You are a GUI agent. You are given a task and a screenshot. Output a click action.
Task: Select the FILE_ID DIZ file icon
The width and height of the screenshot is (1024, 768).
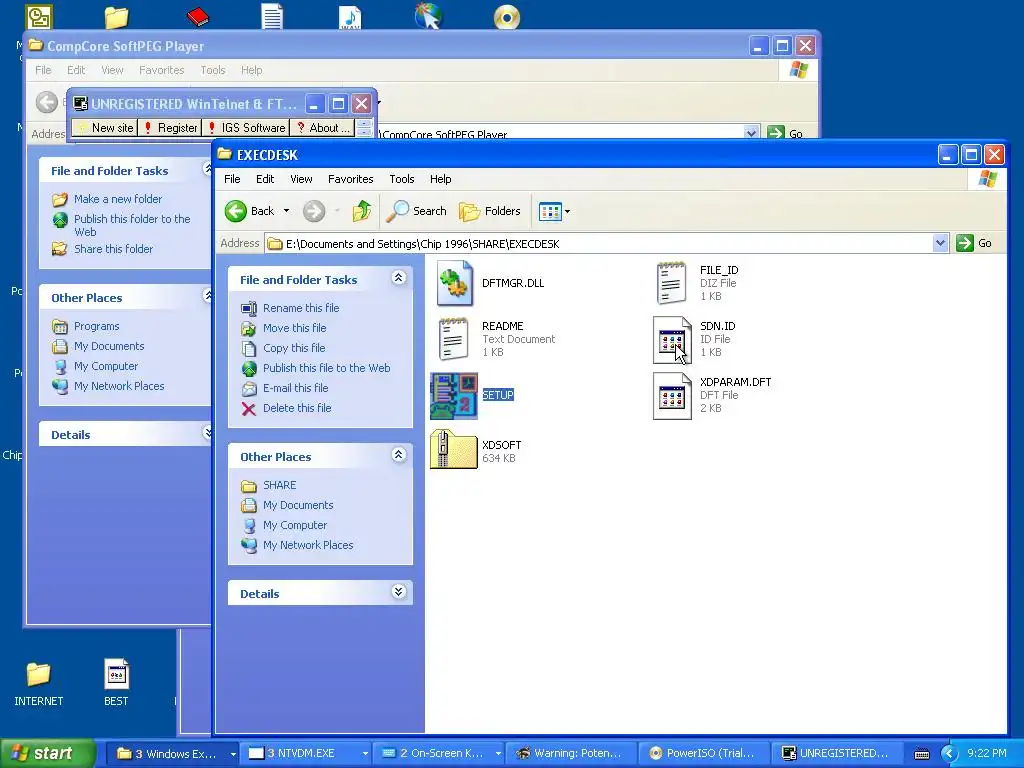(x=672, y=283)
